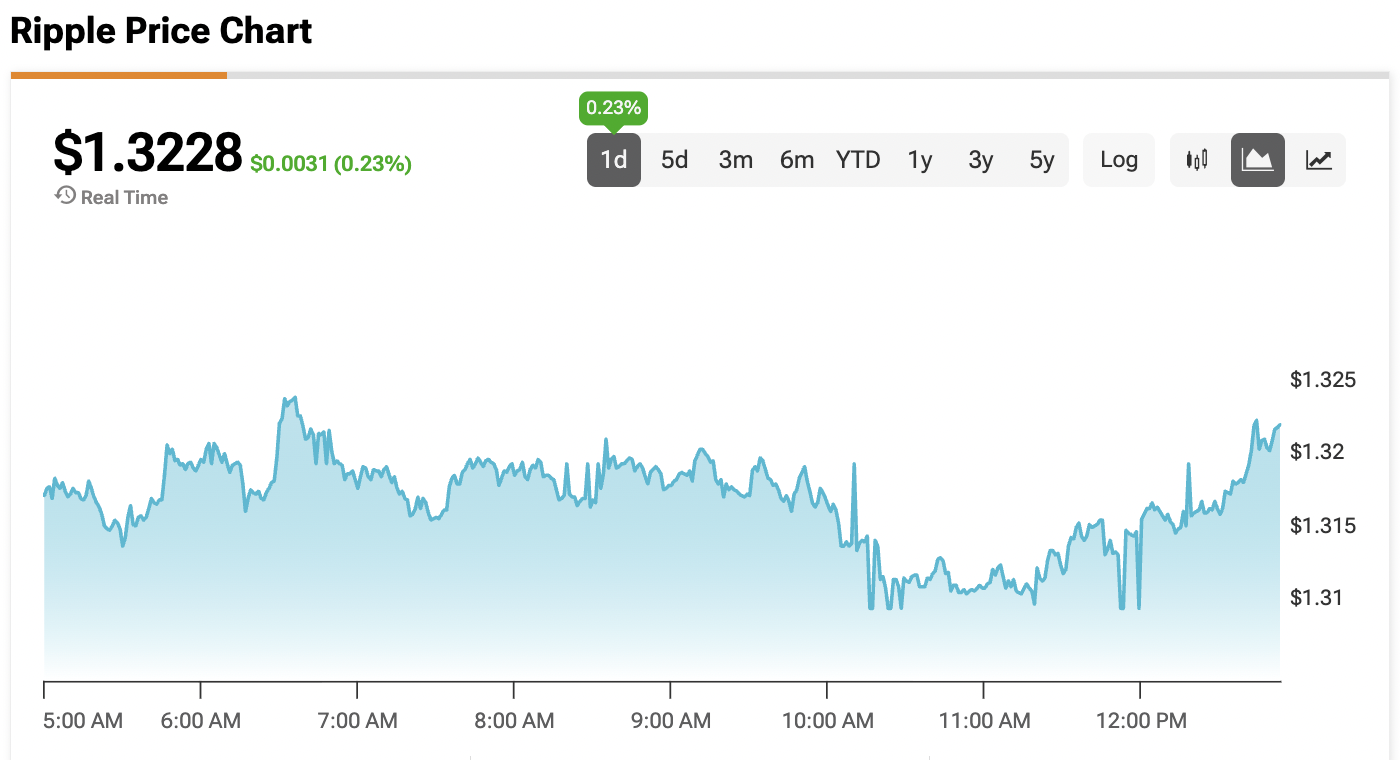Image resolution: width=1400 pixels, height=760 pixels.
Task: Open the 5y price history
Action: 1042,160
